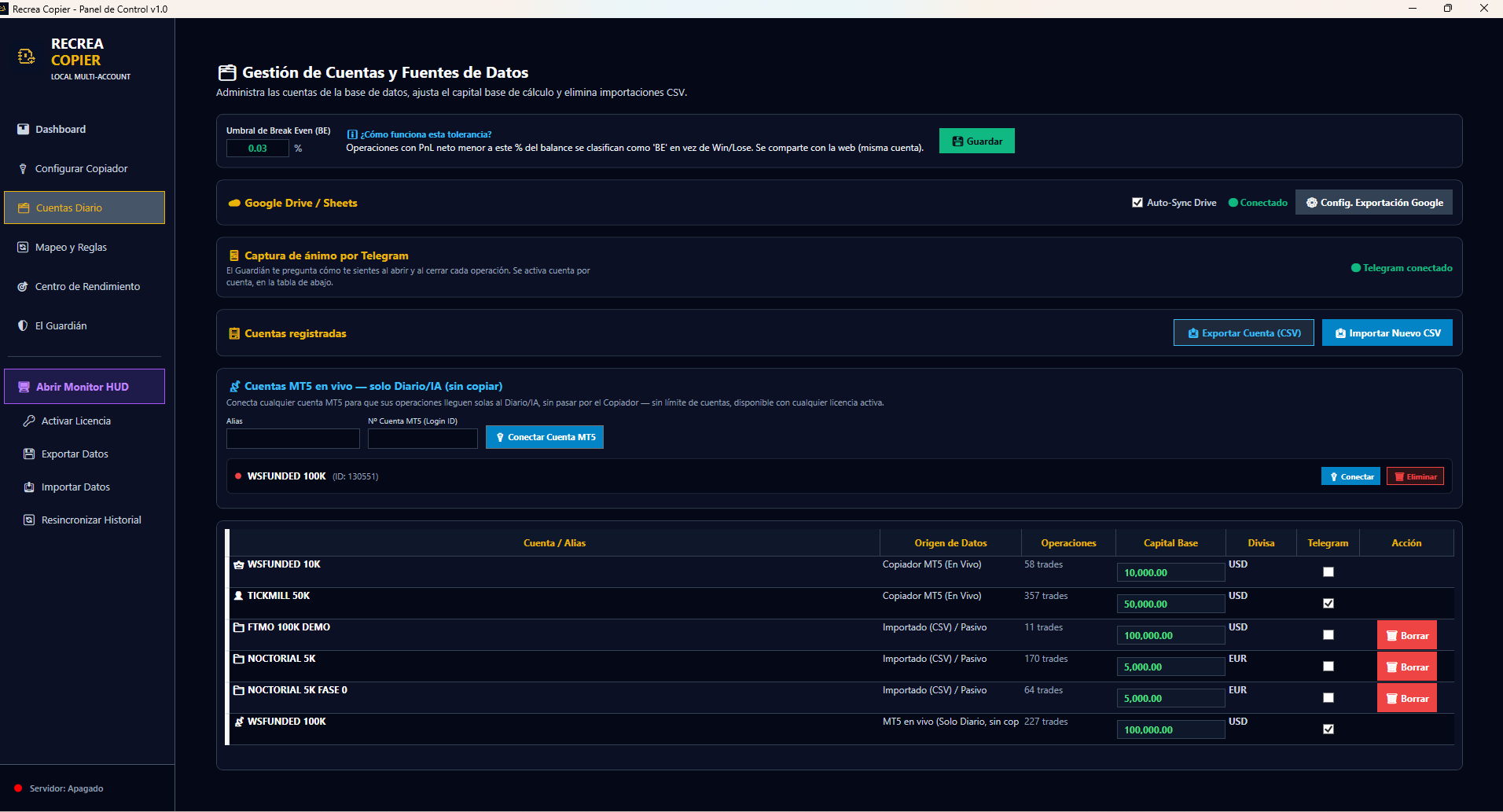
Task: Click Conectar Cuenta MT5 button
Action: [x=545, y=437]
